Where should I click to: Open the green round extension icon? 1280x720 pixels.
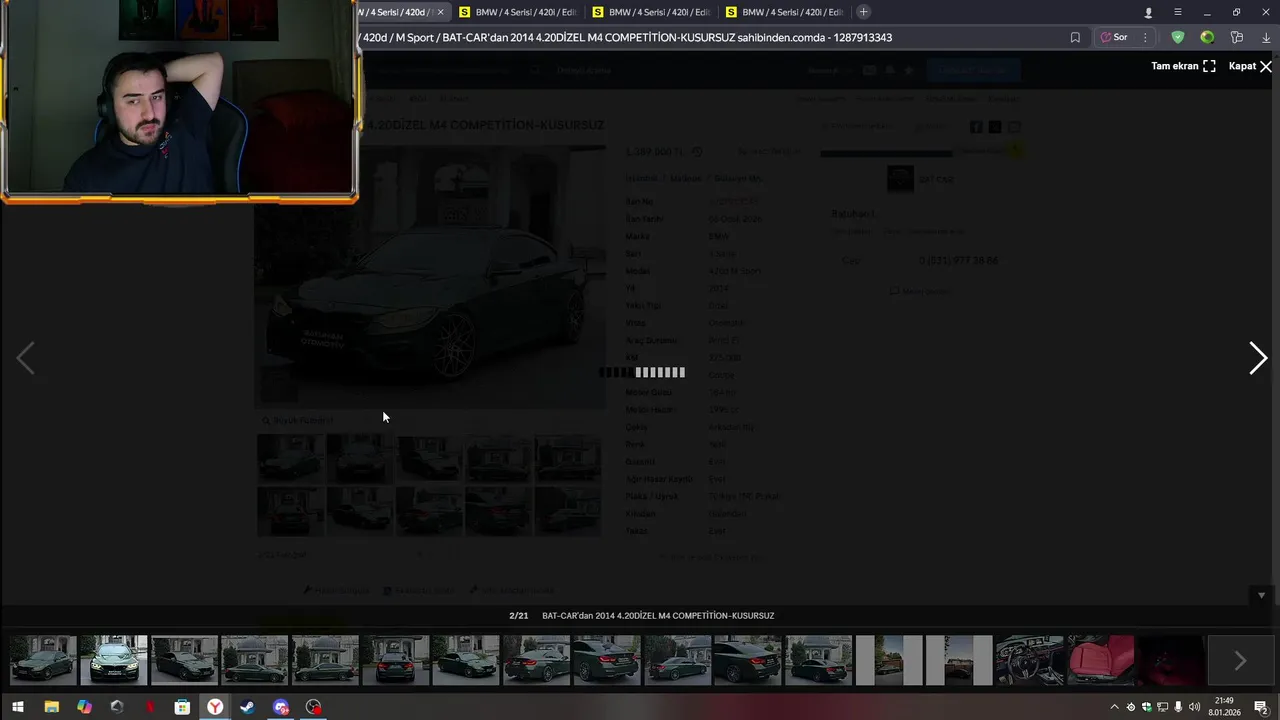coord(1207,37)
